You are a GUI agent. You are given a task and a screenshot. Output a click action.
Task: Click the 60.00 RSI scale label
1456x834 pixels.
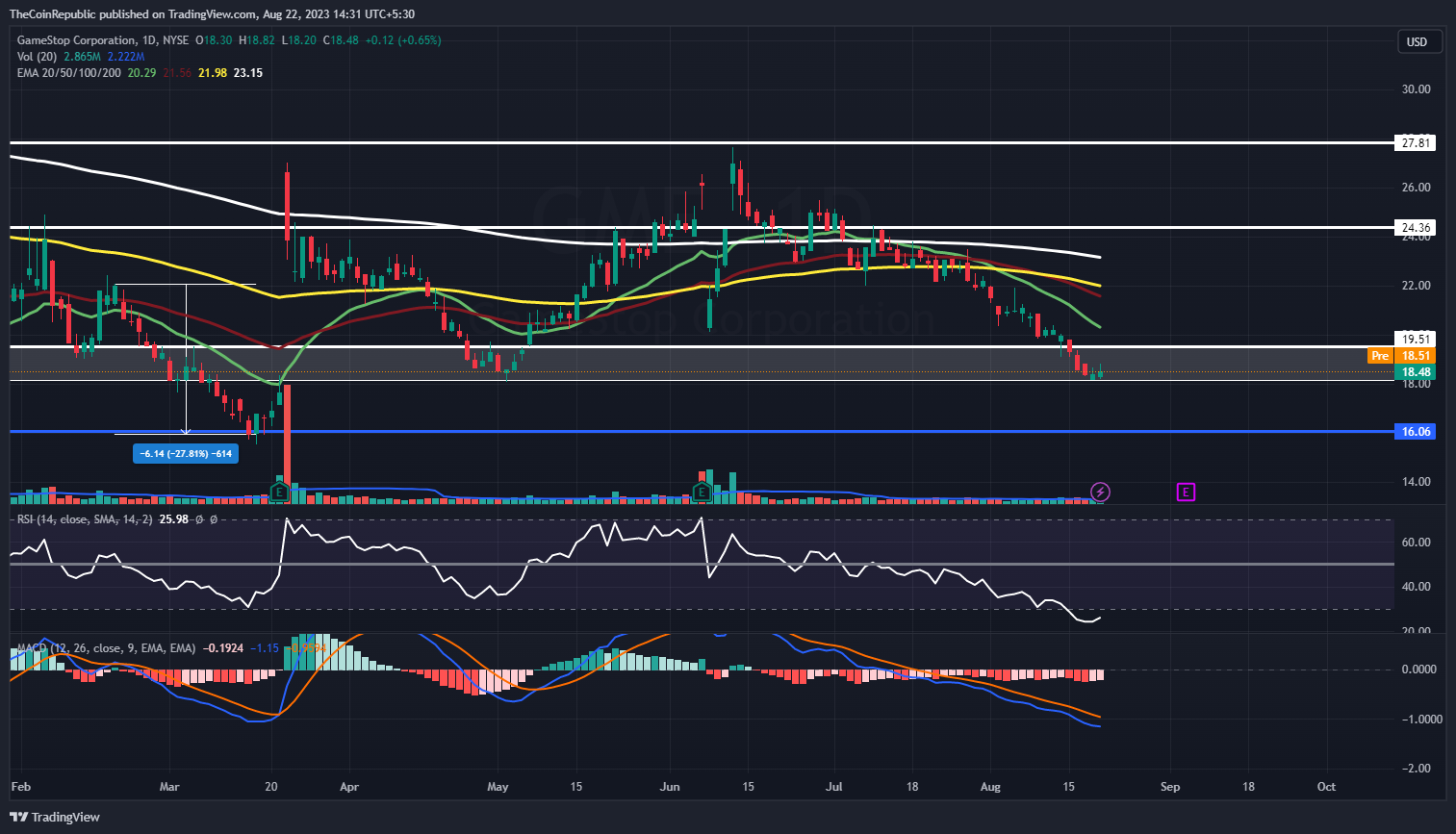tap(1417, 543)
